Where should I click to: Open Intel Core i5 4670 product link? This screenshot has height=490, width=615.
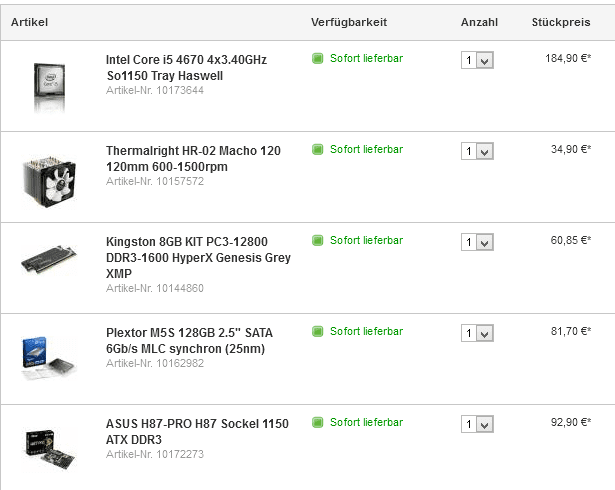(186, 67)
